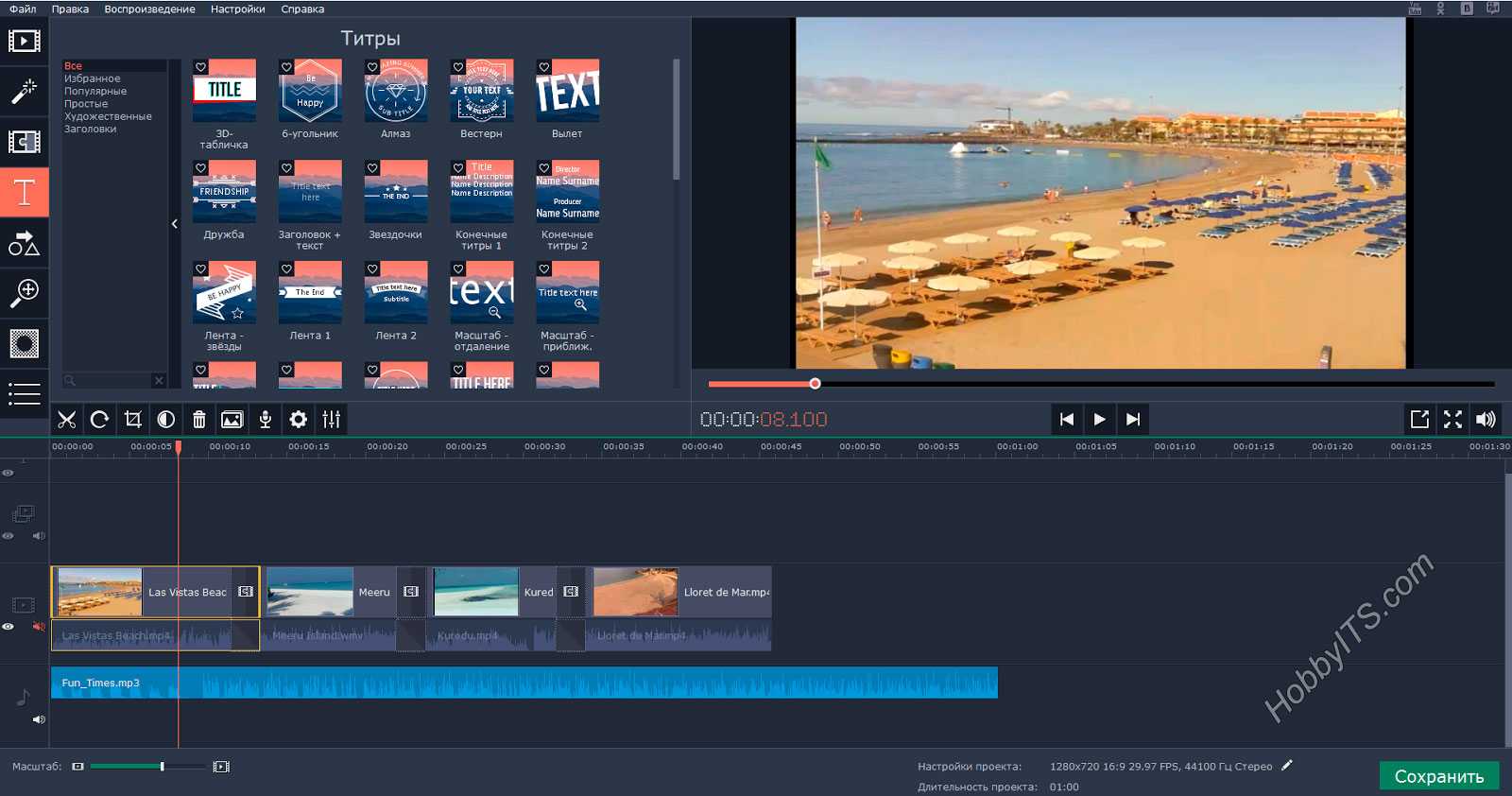Click transition between Meeru and Kuredu clips
The width and height of the screenshot is (1512, 796).
click(411, 592)
